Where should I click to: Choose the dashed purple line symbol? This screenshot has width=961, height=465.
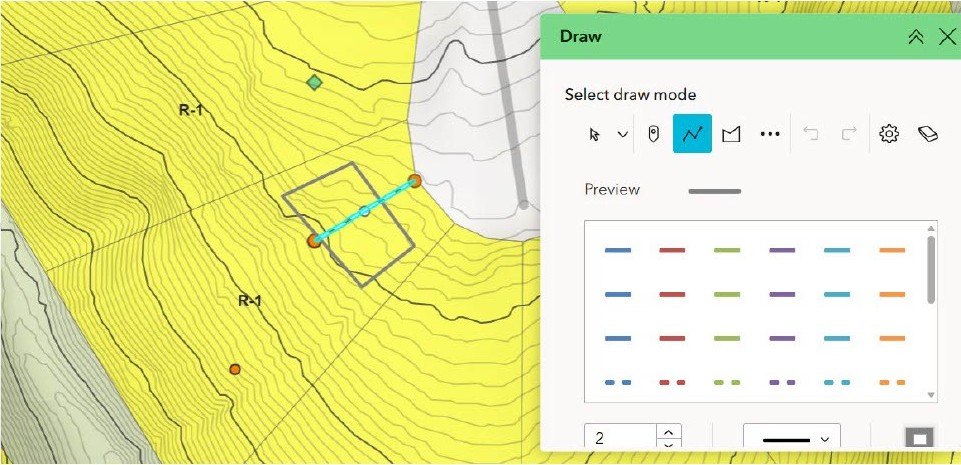782,382
